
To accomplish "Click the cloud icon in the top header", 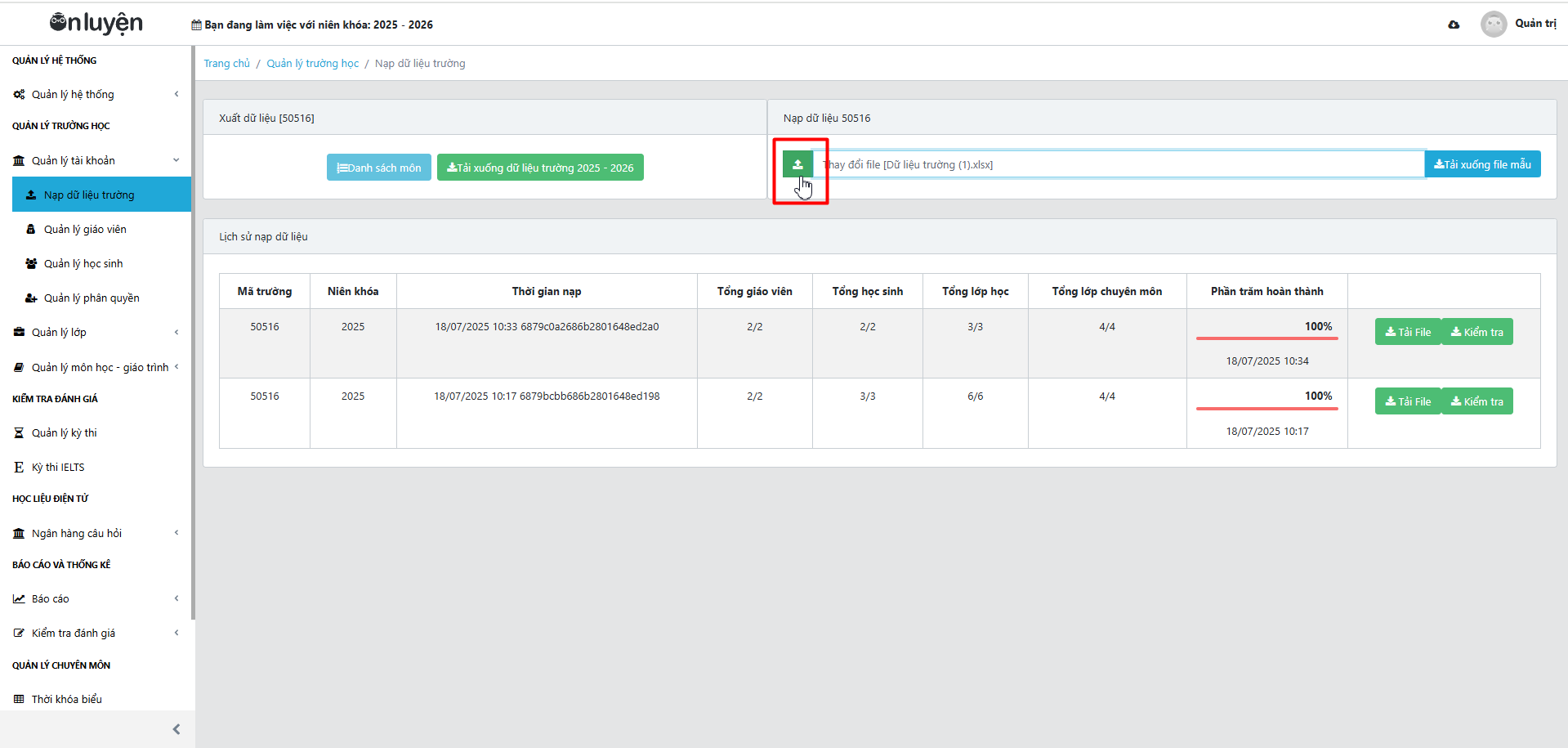I will click(1454, 25).
